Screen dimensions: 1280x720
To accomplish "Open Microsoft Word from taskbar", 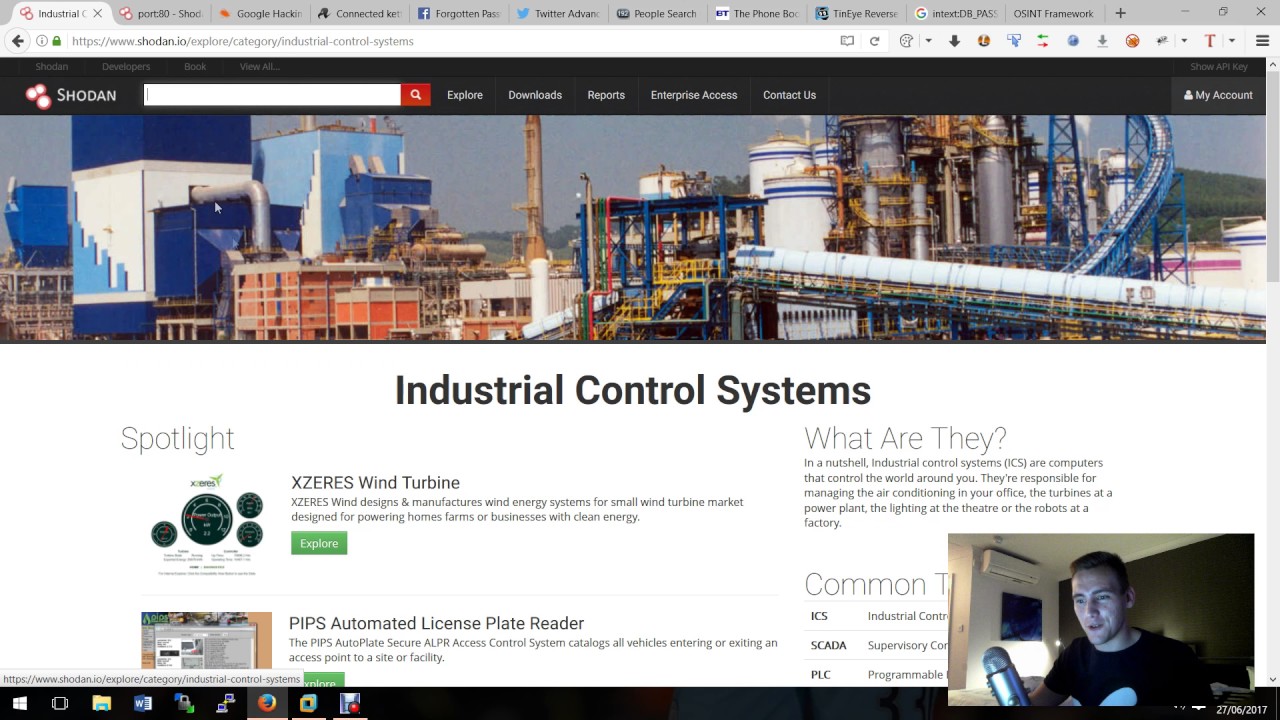I will coord(143,704).
